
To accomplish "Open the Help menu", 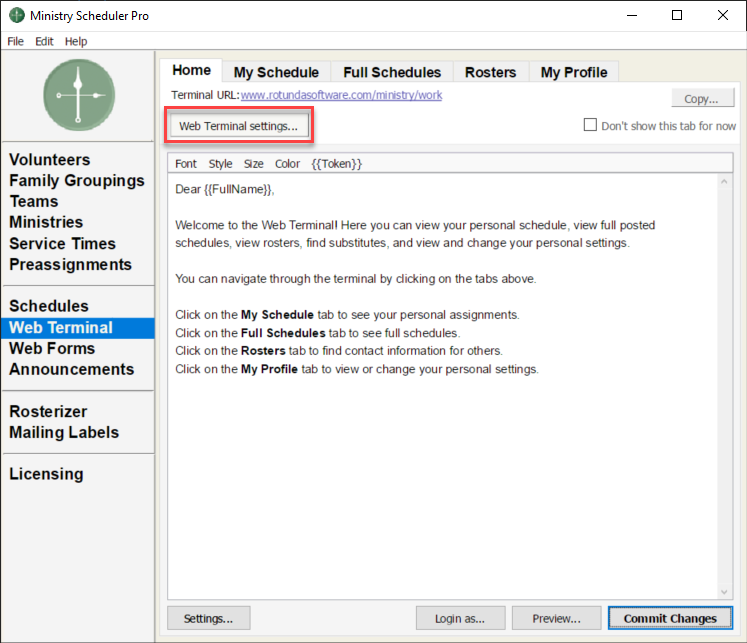I will pos(76,41).
